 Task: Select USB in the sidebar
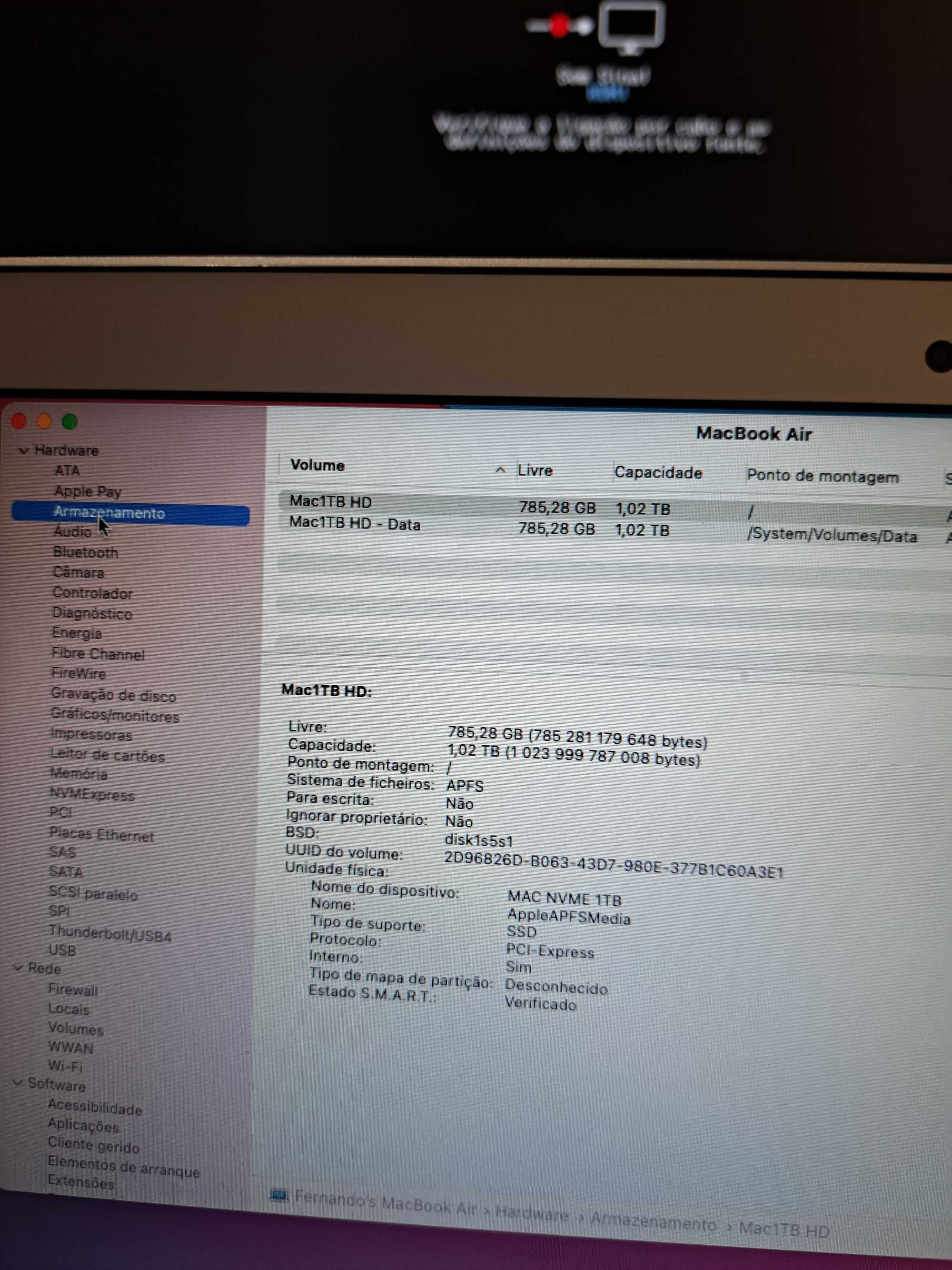tap(62, 951)
